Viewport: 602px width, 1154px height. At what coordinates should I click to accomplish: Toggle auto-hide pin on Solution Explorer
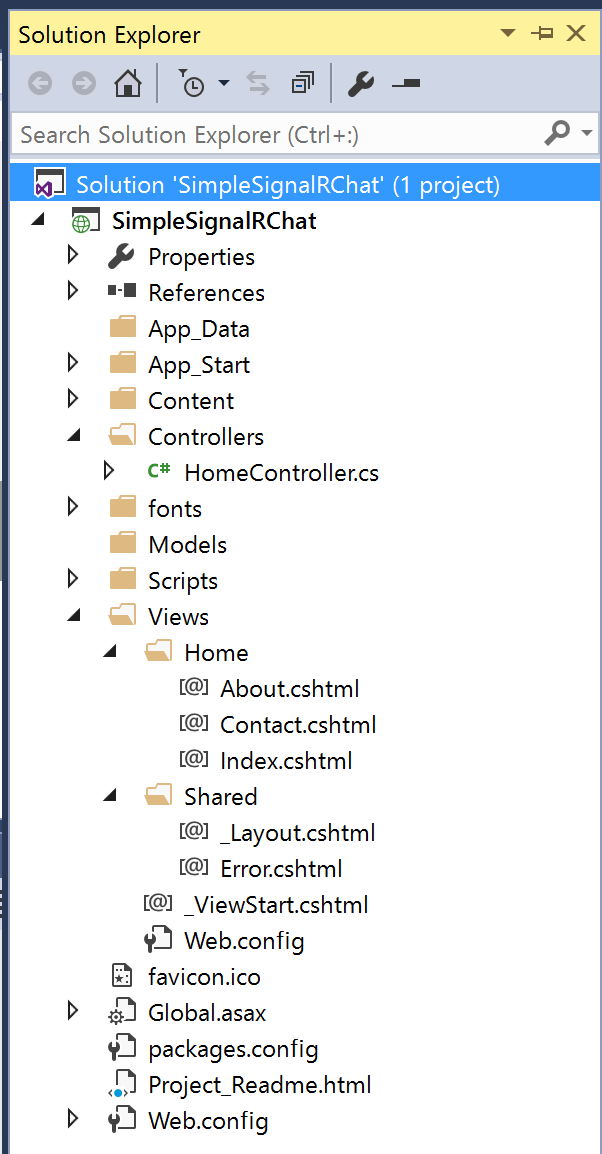click(x=542, y=34)
